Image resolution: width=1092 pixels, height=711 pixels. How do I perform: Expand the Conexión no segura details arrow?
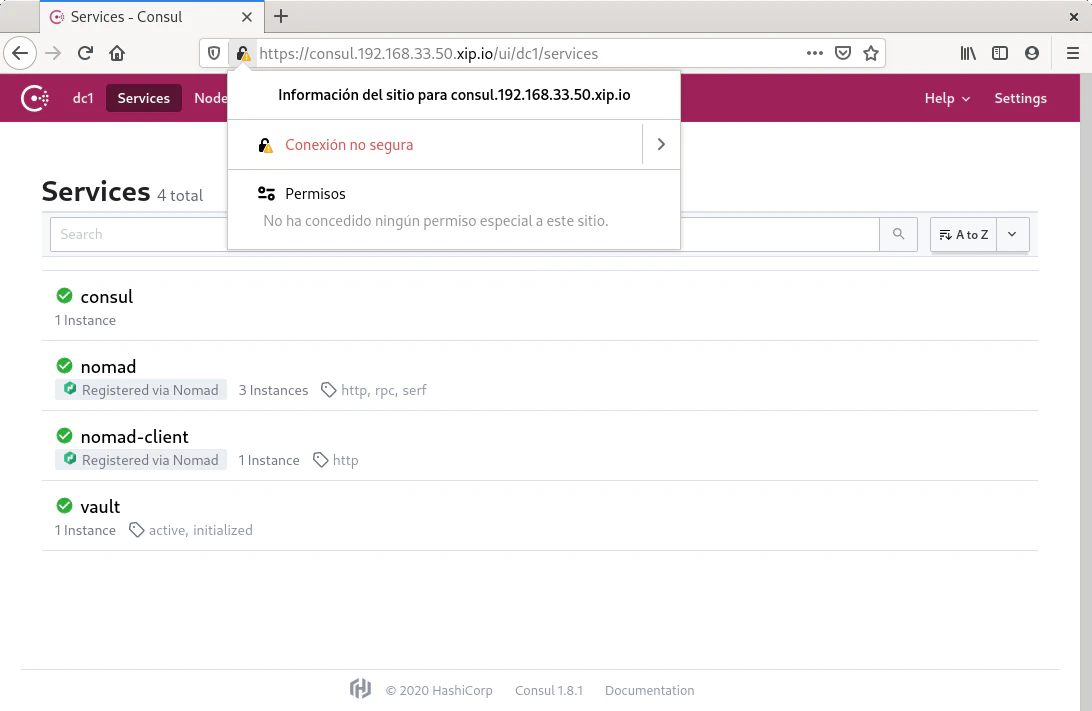click(660, 145)
